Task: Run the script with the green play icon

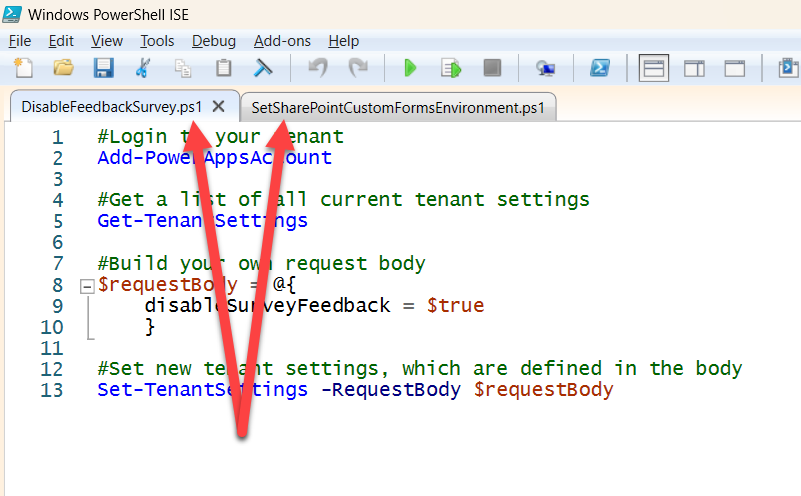Action: 410,68
